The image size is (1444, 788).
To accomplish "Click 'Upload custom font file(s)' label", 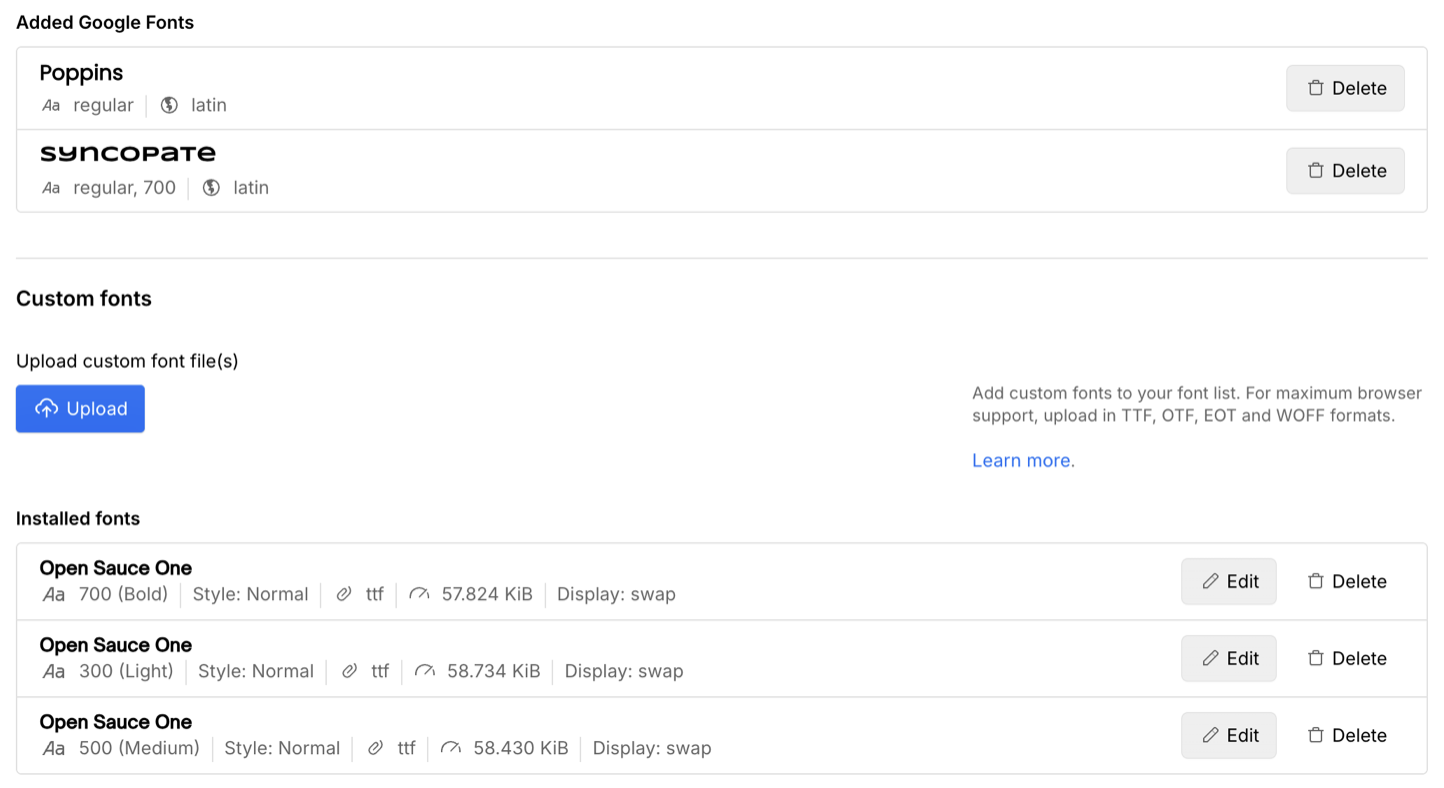I will point(127,361).
